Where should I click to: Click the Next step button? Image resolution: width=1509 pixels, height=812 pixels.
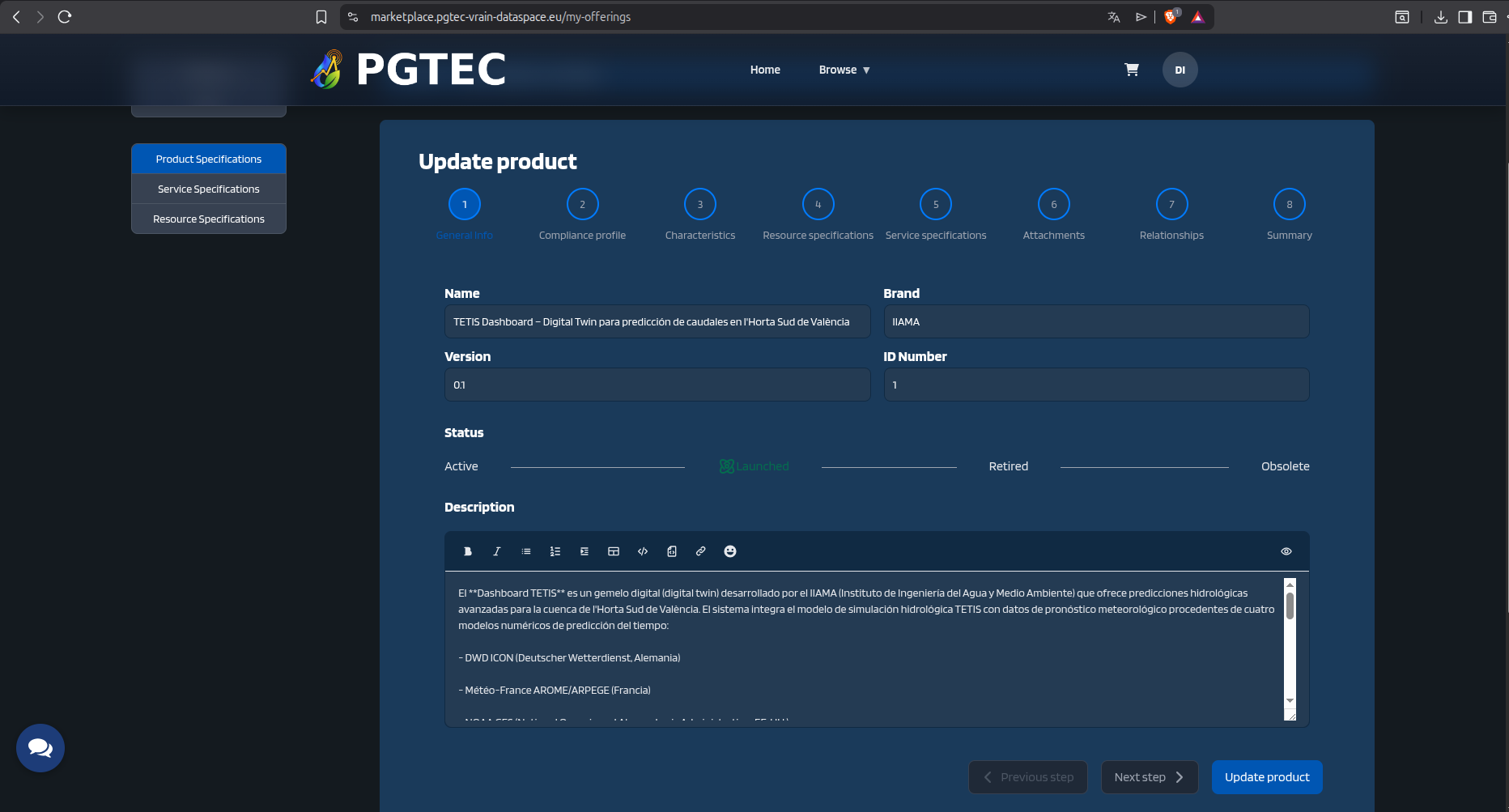(1150, 777)
